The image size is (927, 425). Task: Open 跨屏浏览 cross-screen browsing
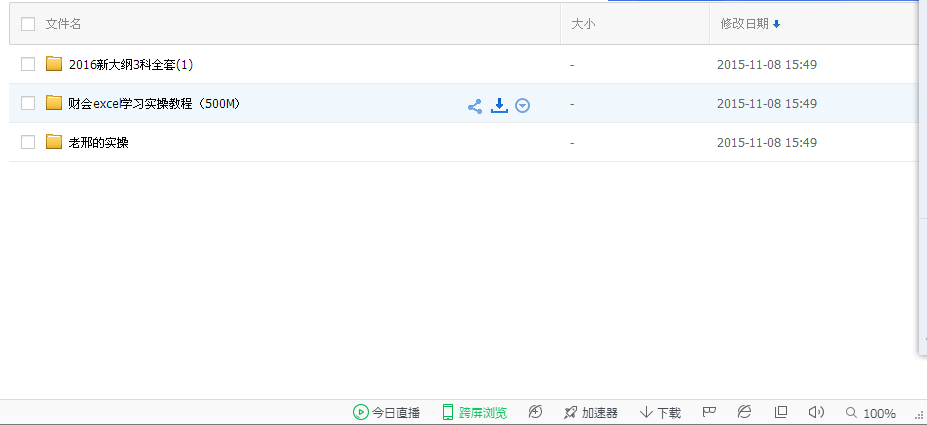click(475, 412)
